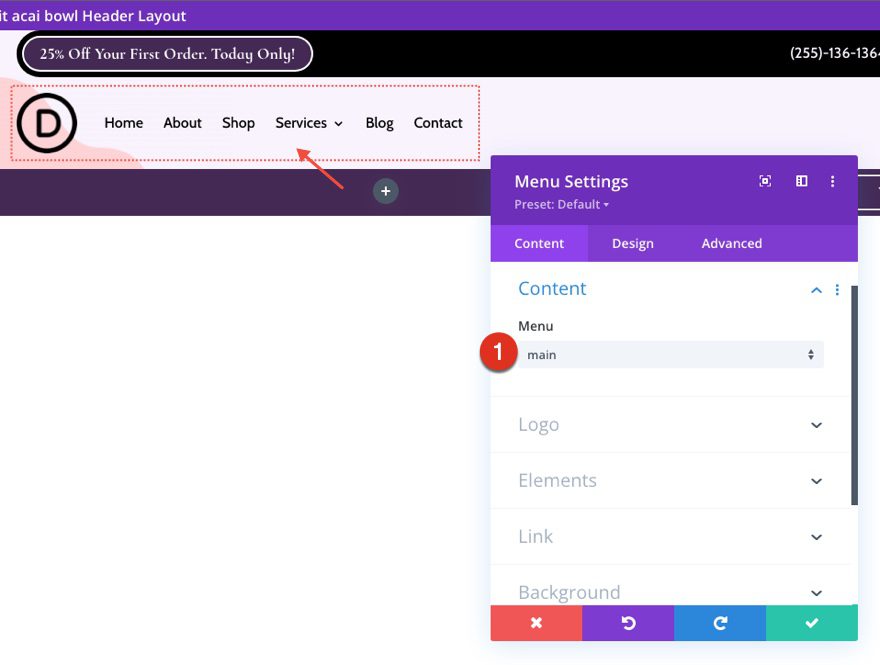Collapse the Content section
880x665 pixels.
[815, 289]
